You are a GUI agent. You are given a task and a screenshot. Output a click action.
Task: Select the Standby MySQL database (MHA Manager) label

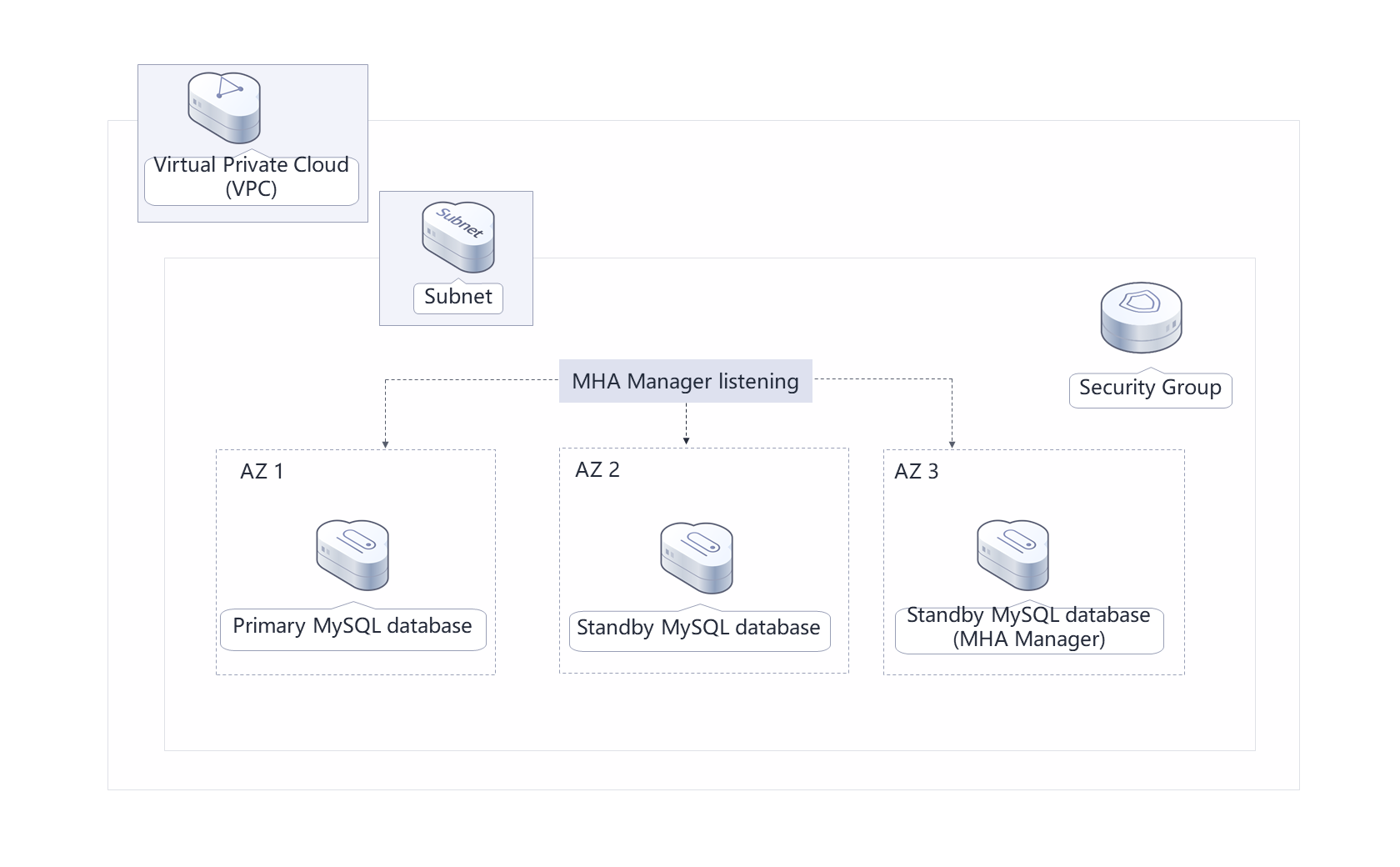pos(1028,628)
